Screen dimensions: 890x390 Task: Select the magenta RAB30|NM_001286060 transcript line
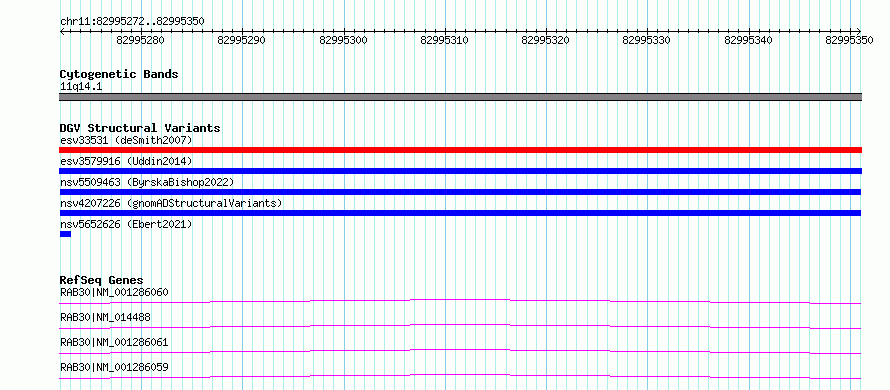click(460, 301)
